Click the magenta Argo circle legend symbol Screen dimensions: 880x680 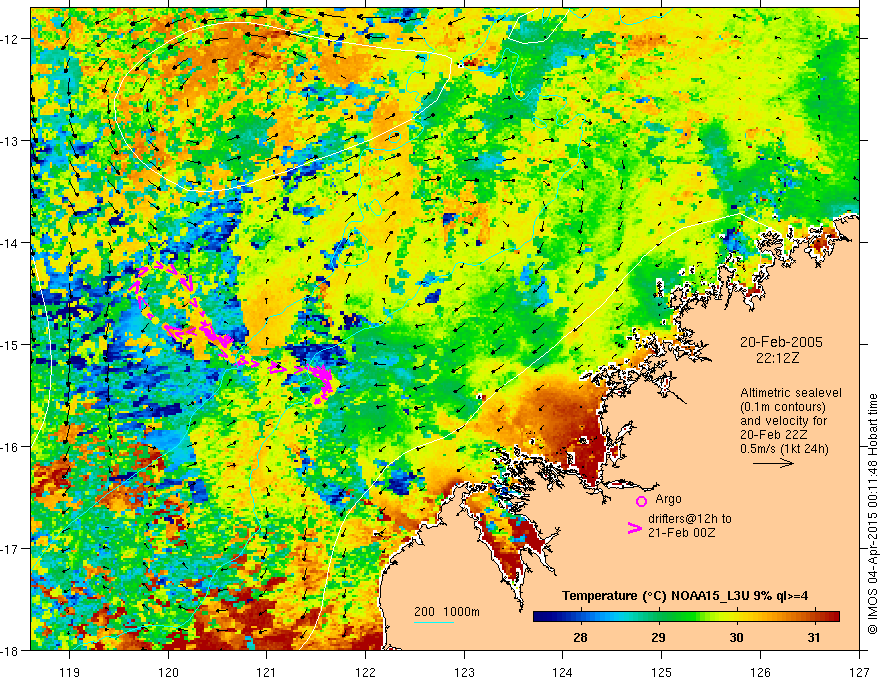point(641,501)
